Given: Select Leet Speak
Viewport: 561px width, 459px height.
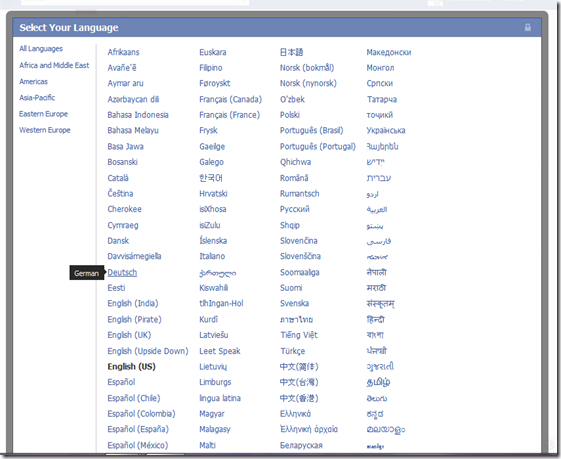Looking at the screenshot, I should pyautogui.click(x=220, y=351).
